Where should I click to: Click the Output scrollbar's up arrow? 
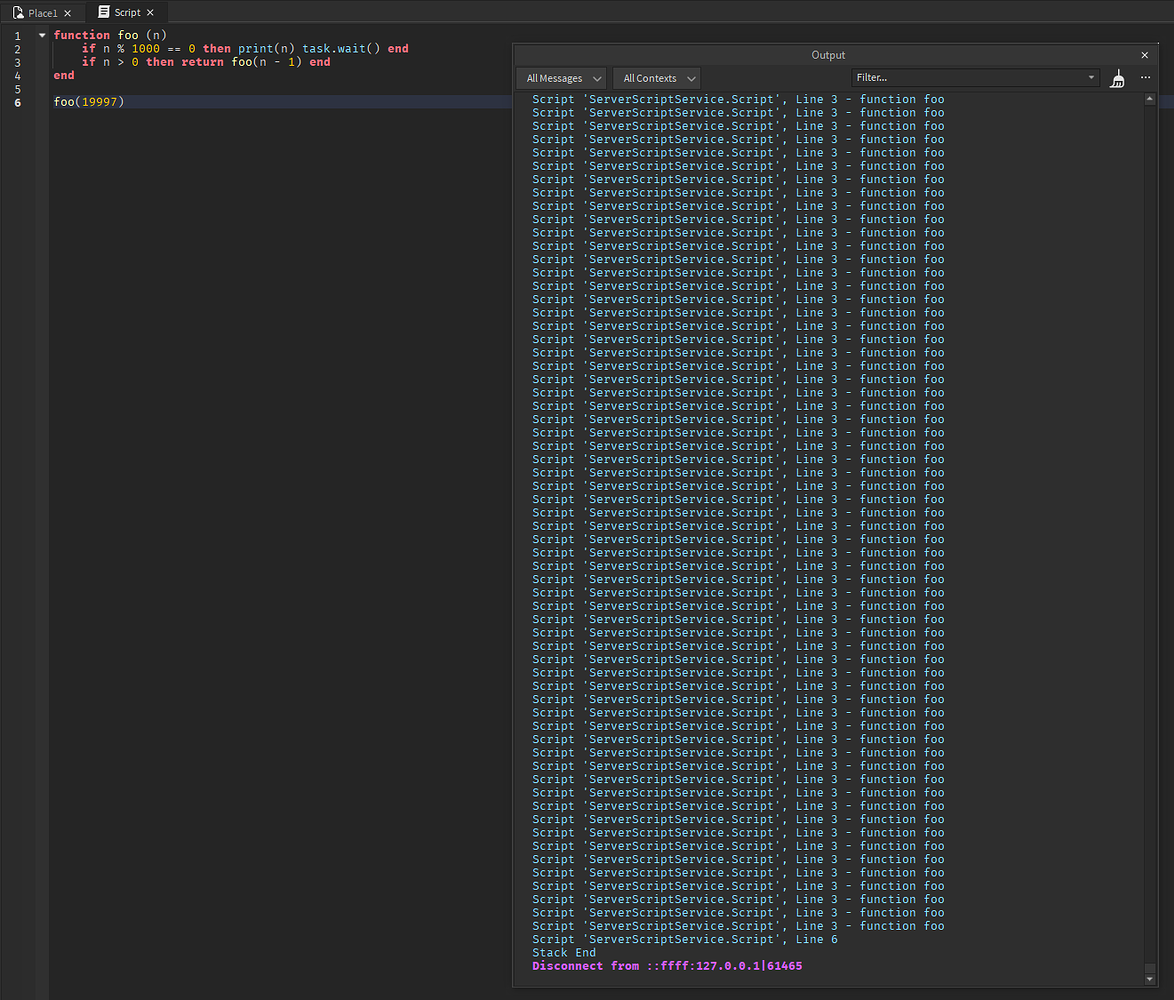[1149, 98]
